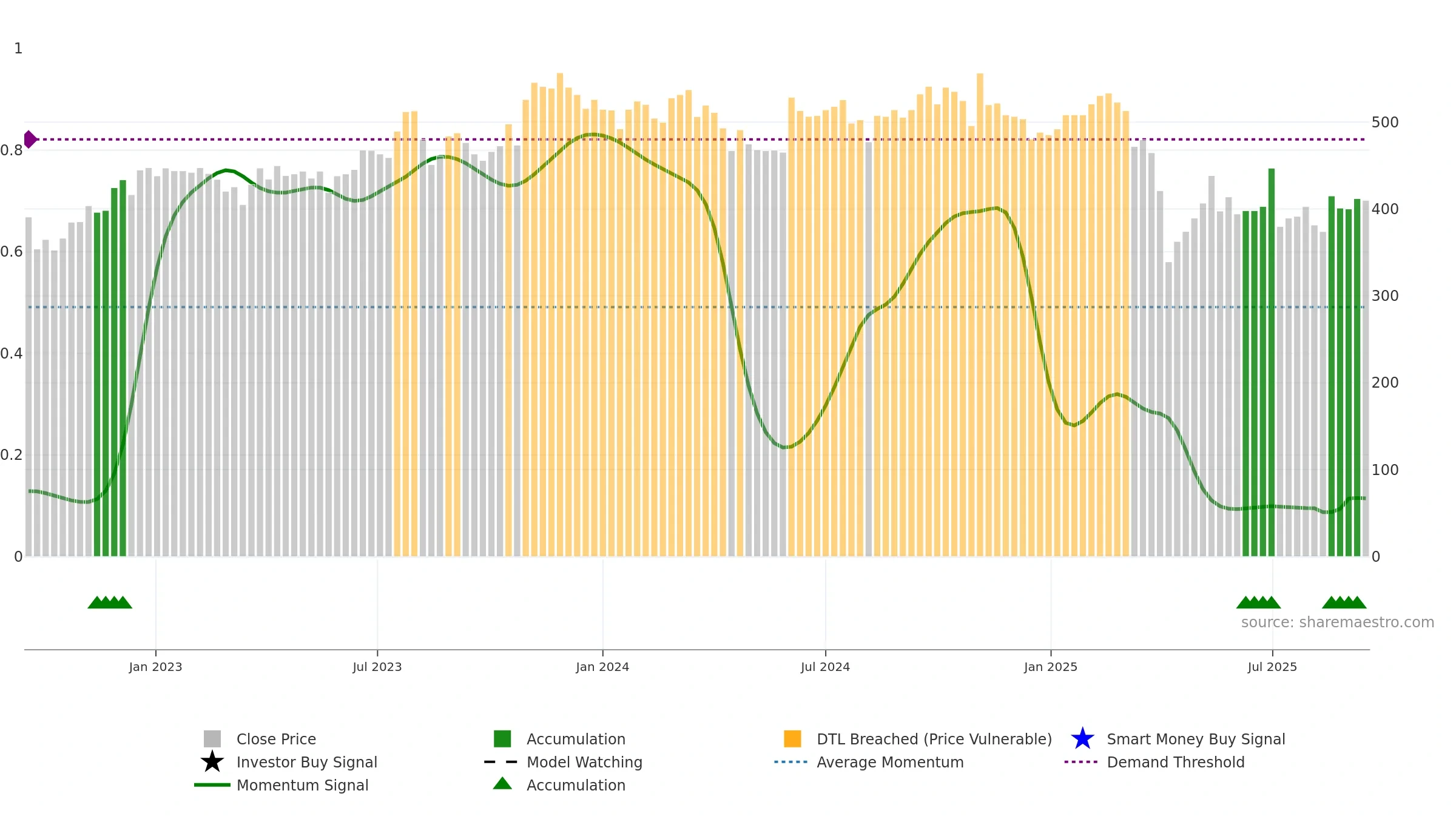This screenshot has height=819, width=1456.
Task: Click the accumulation triangles near Jan 2023
Action: 110,602
